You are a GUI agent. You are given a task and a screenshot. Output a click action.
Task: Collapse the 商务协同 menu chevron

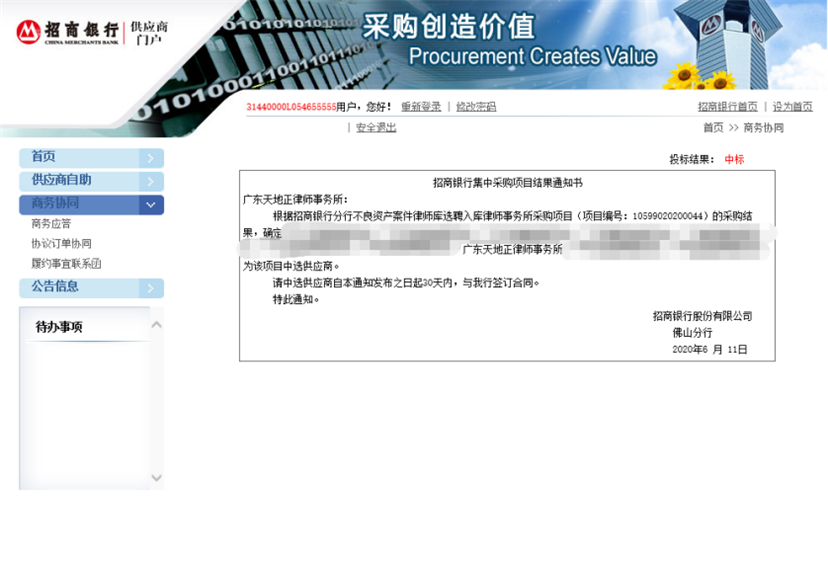151,205
